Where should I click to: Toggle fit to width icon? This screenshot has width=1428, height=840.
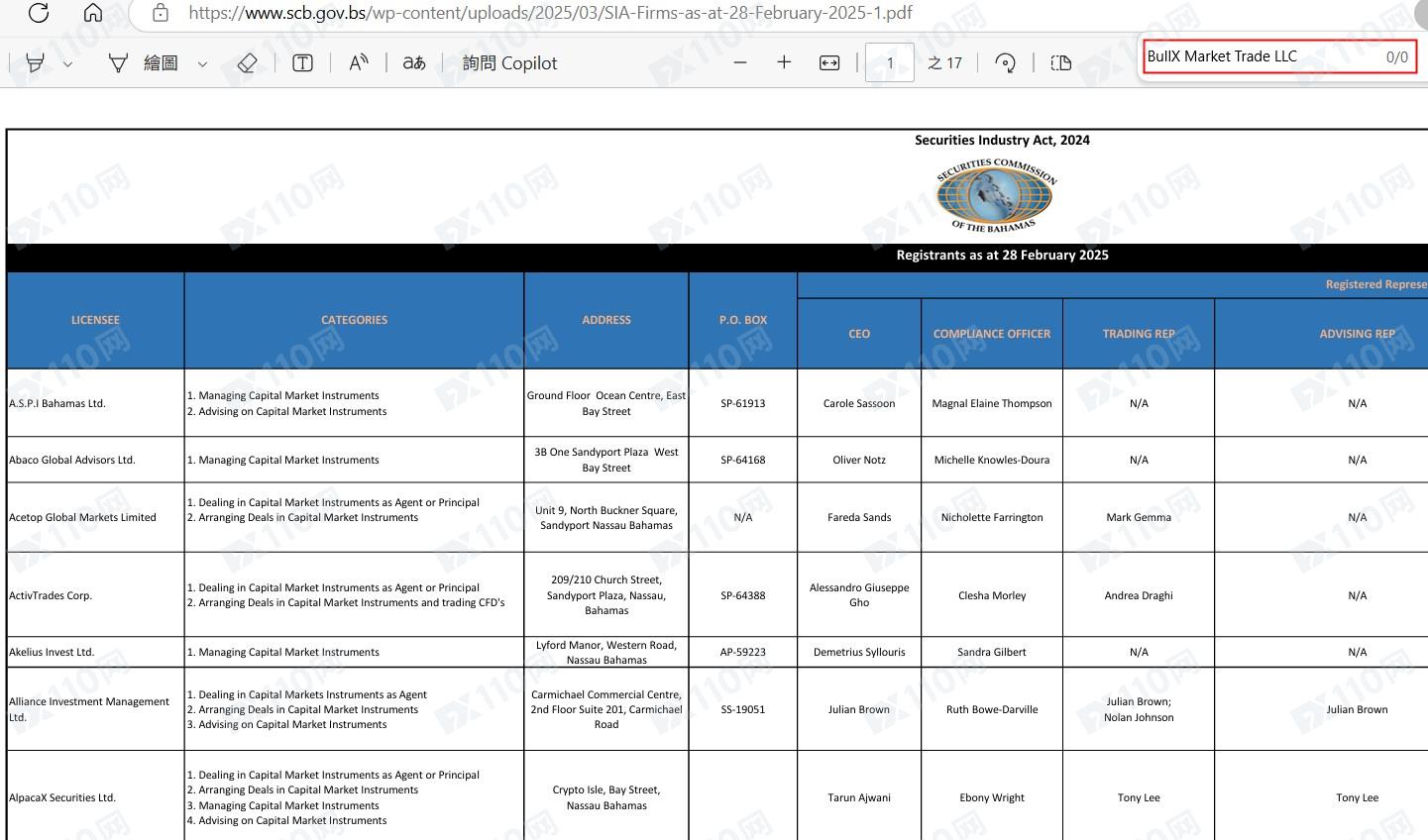click(829, 63)
